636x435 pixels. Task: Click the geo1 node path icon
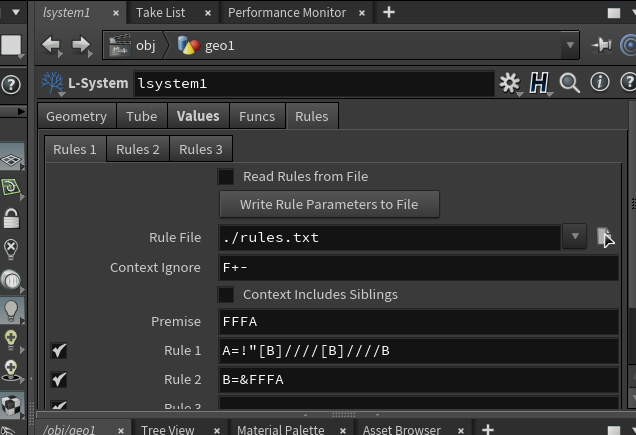pyautogui.click(x=189, y=45)
